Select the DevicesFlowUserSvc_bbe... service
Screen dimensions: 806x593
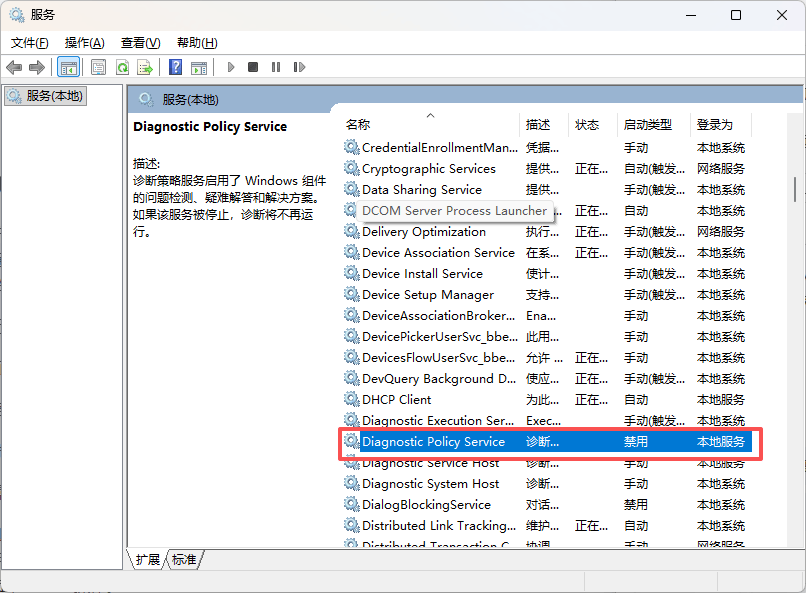(546, 358)
